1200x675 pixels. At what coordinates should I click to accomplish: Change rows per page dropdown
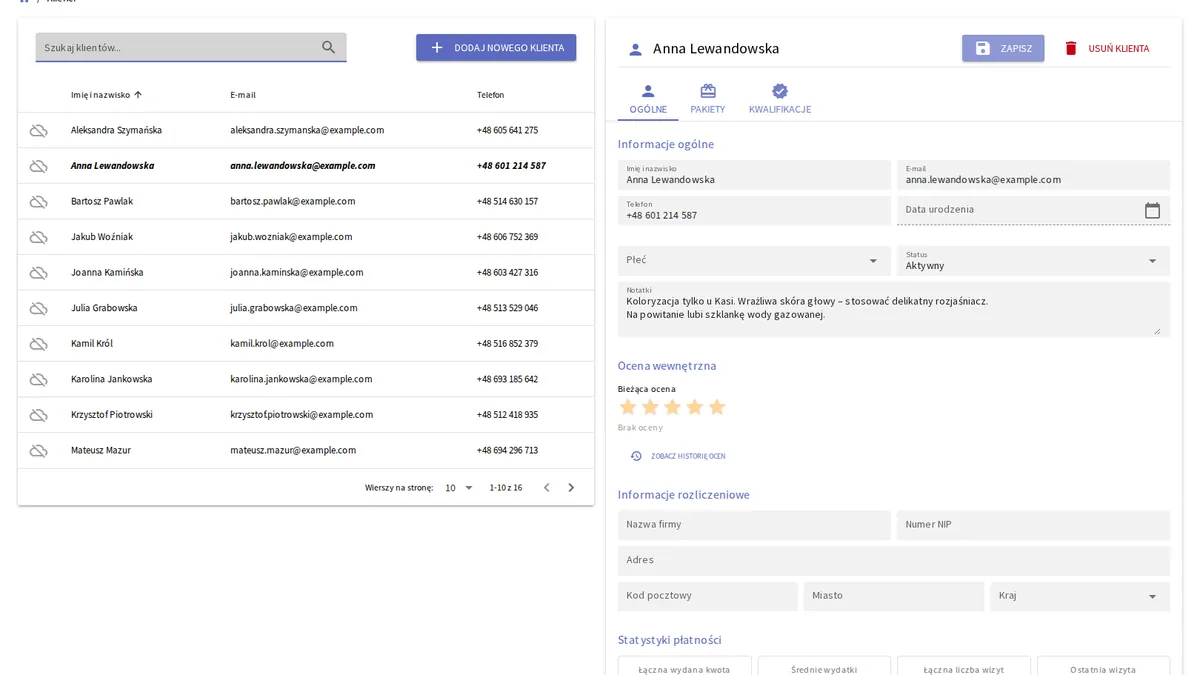click(x=459, y=488)
